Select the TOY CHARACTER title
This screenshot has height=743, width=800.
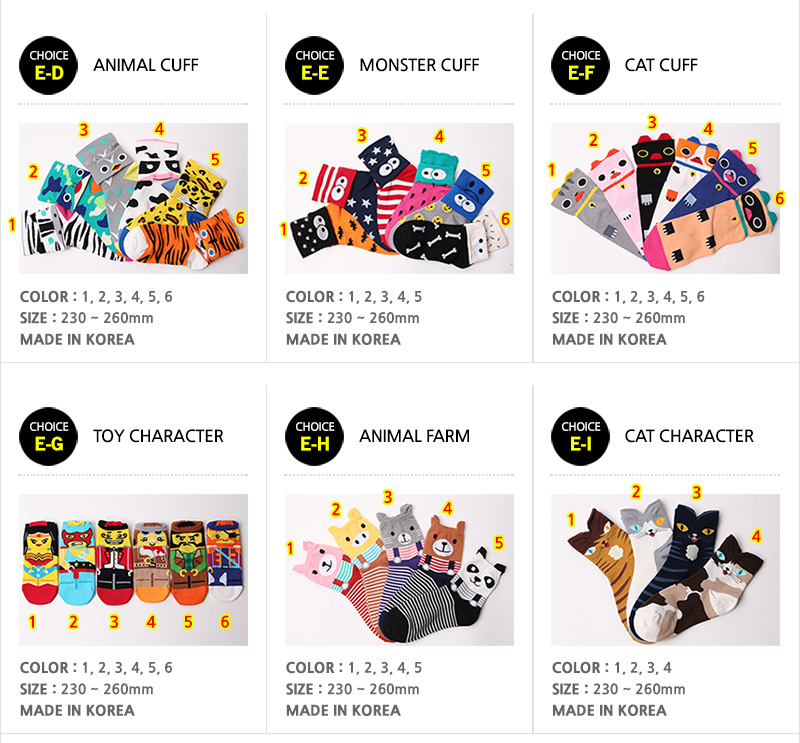(158, 436)
